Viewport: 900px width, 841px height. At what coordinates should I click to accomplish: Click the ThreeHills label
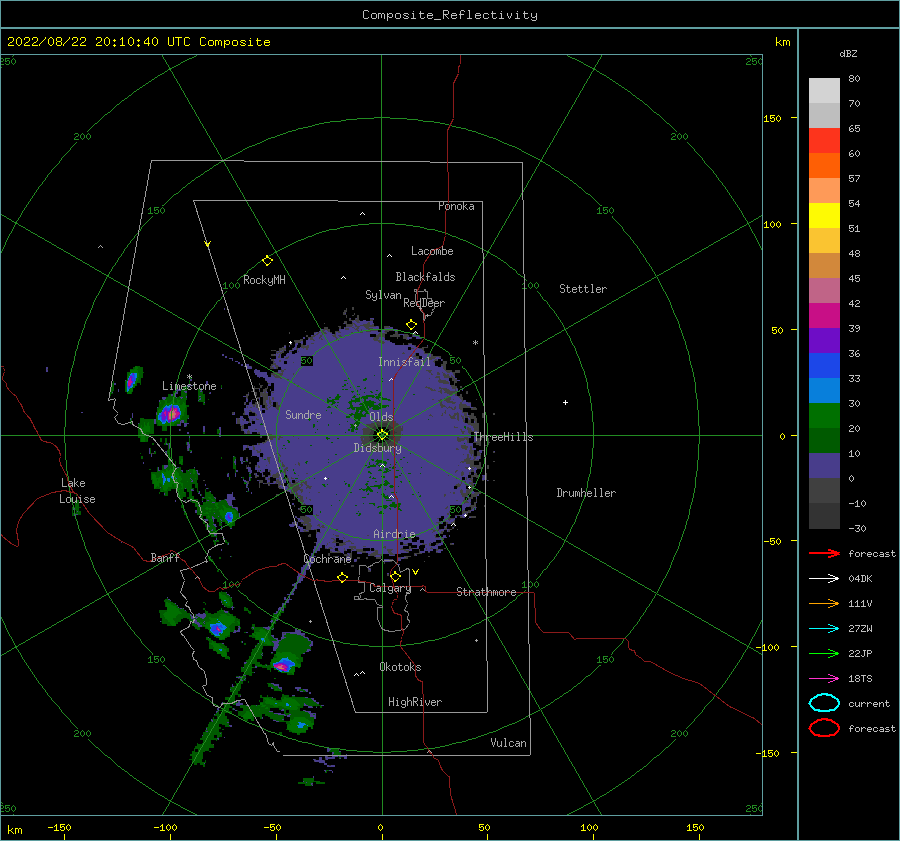click(503, 437)
